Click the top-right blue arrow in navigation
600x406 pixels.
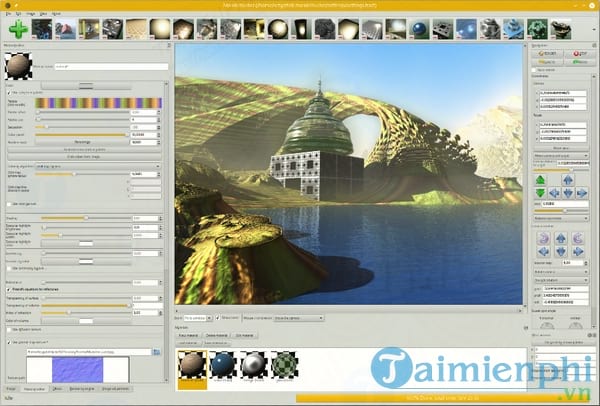568,181
